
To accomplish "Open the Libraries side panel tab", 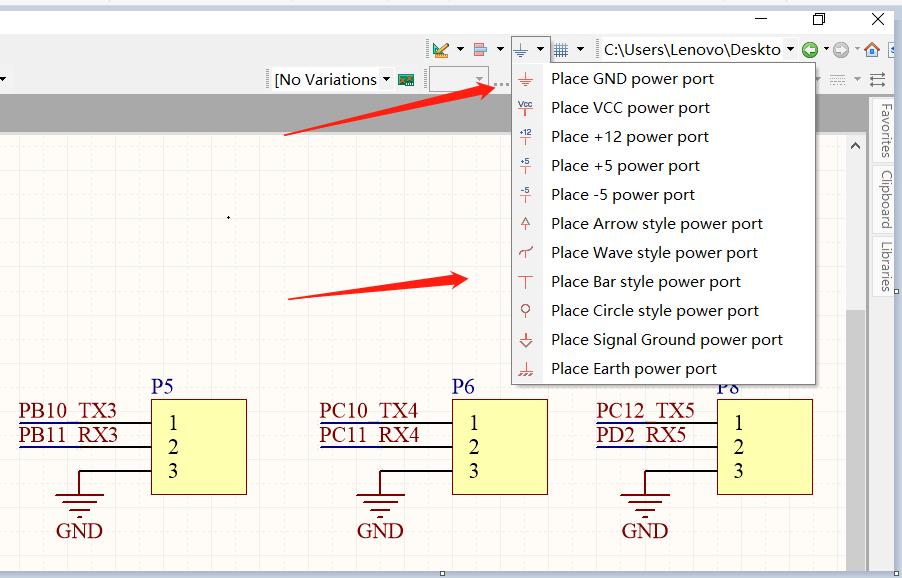I will (x=886, y=266).
